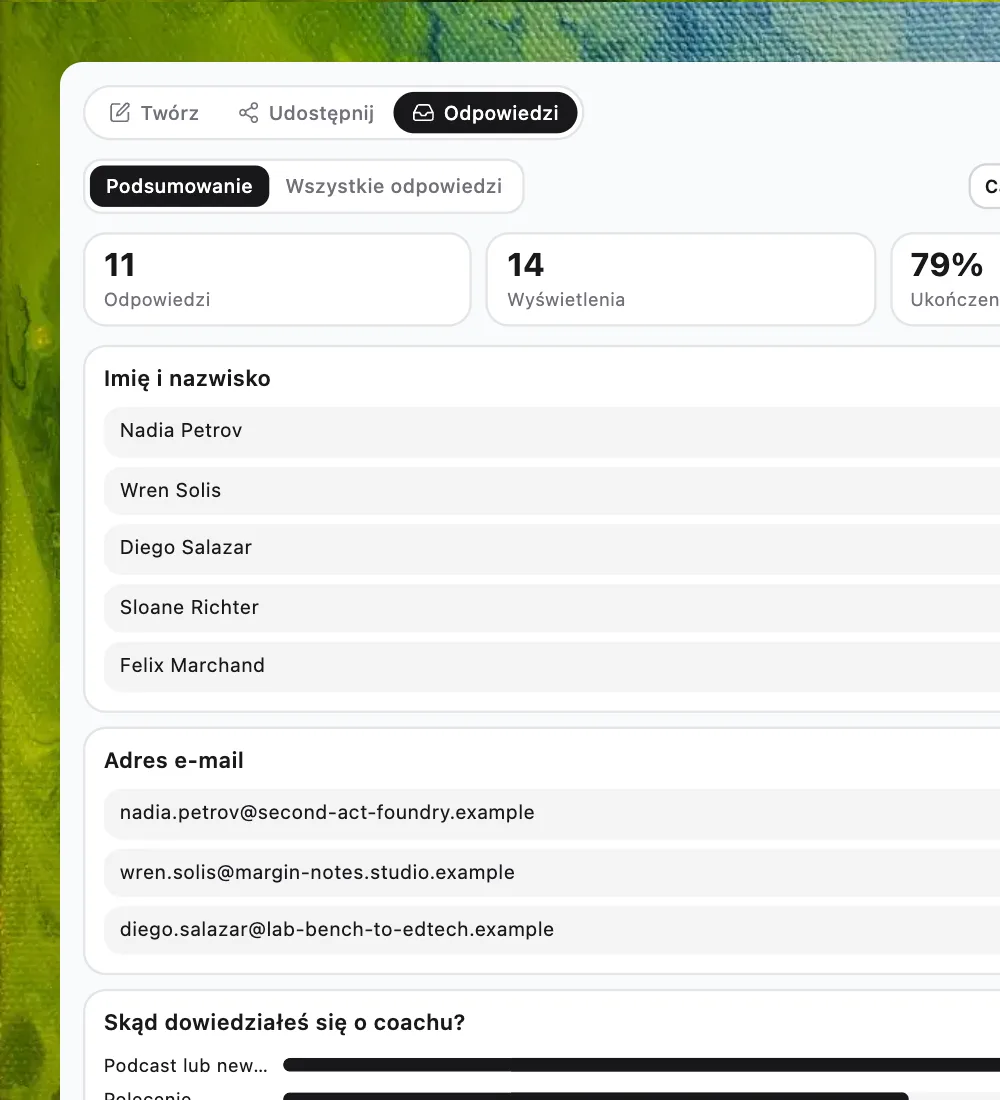Click the 'Podcast lub new...' bar label
Image resolution: width=1000 pixels, height=1100 pixels.
pyautogui.click(x=186, y=1066)
